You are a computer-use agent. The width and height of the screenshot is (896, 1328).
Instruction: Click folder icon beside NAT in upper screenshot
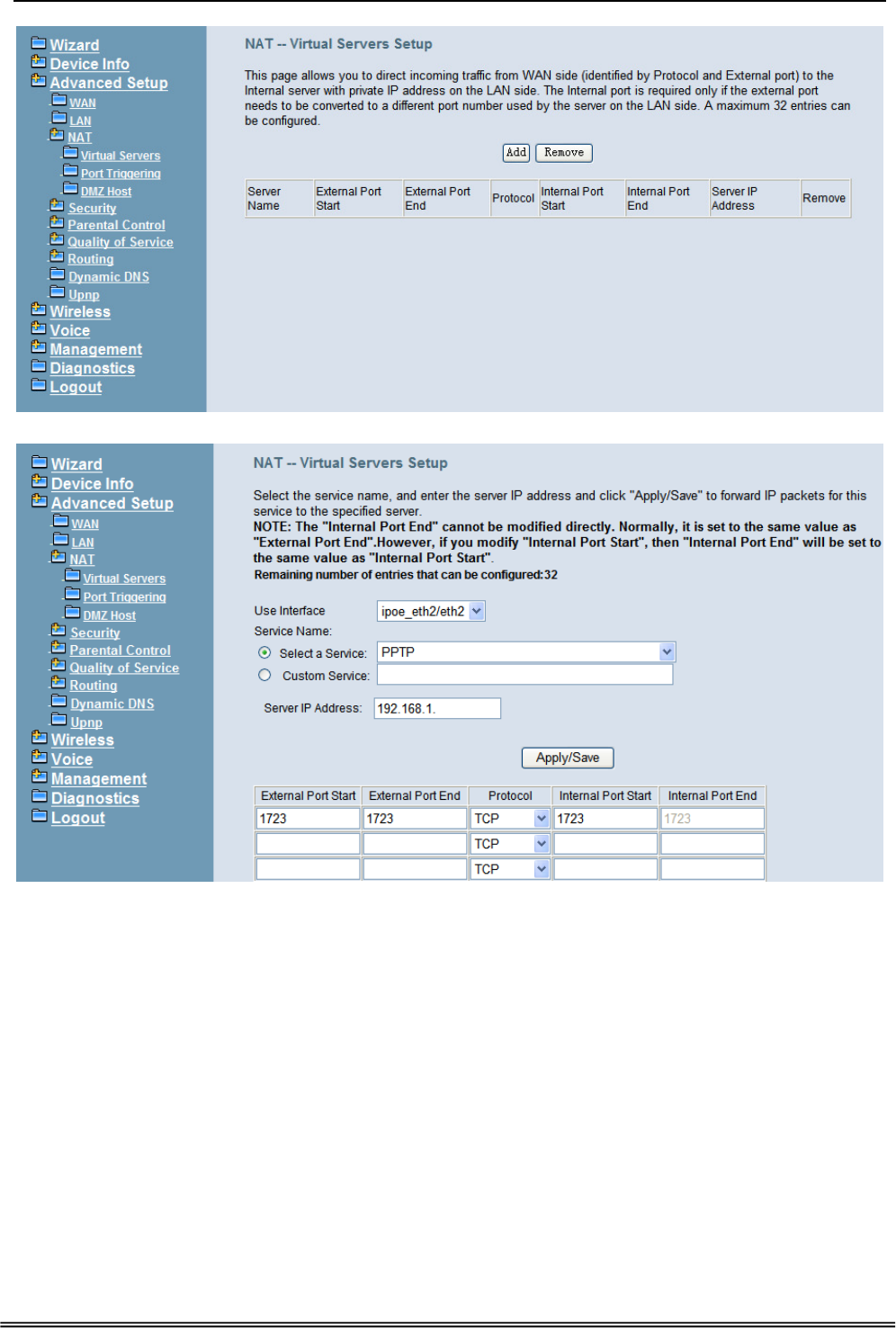point(58,136)
